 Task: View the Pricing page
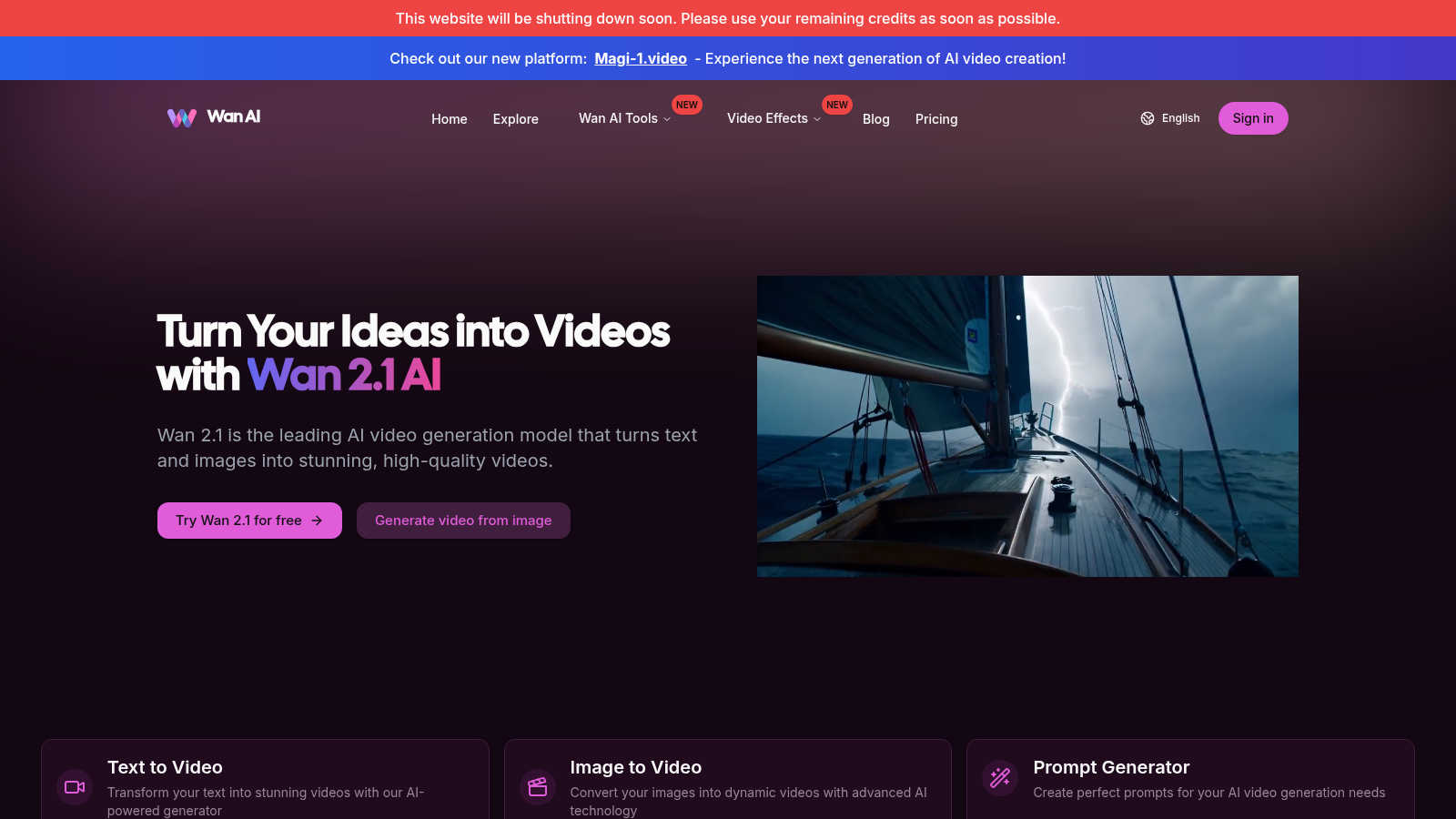pyautogui.click(x=936, y=119)
